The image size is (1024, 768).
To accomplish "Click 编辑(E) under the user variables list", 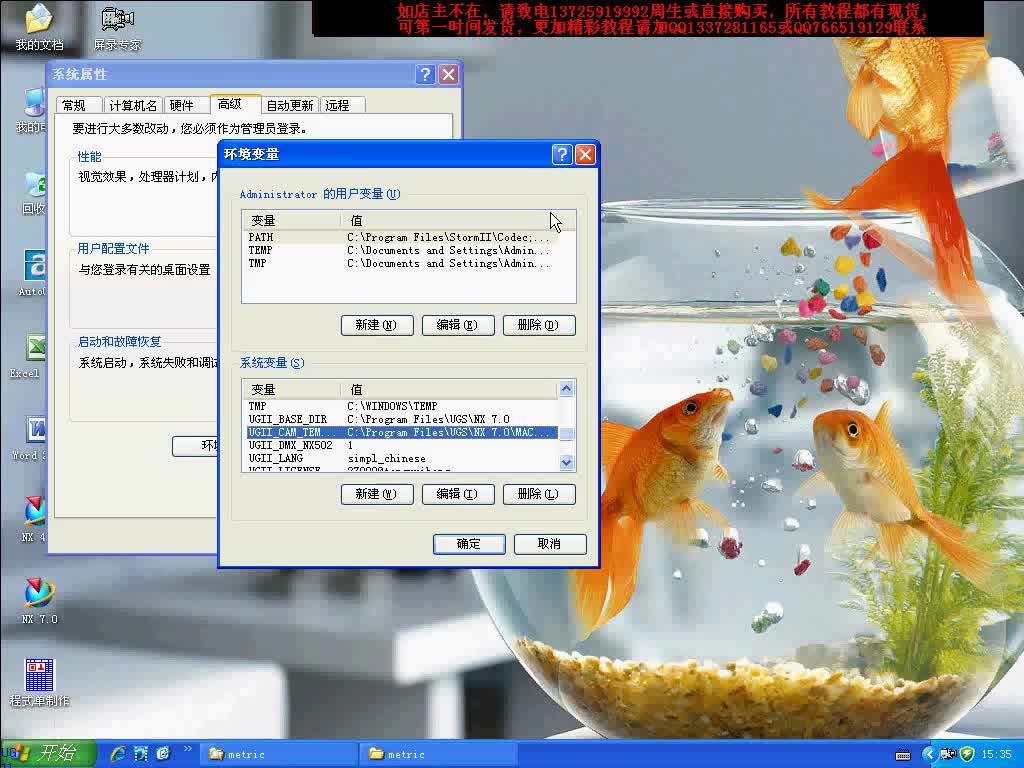I will [x=458, y=325].
